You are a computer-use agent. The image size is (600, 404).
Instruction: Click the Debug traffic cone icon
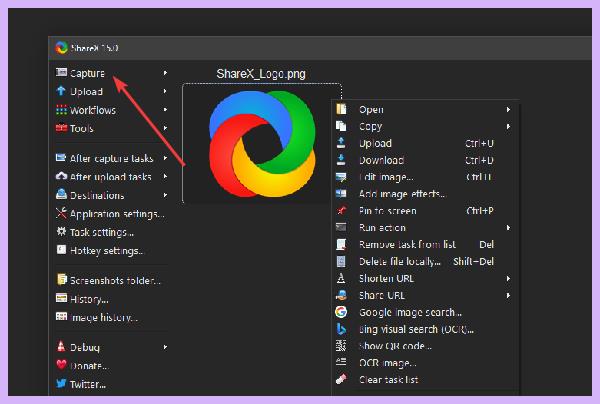61,346
